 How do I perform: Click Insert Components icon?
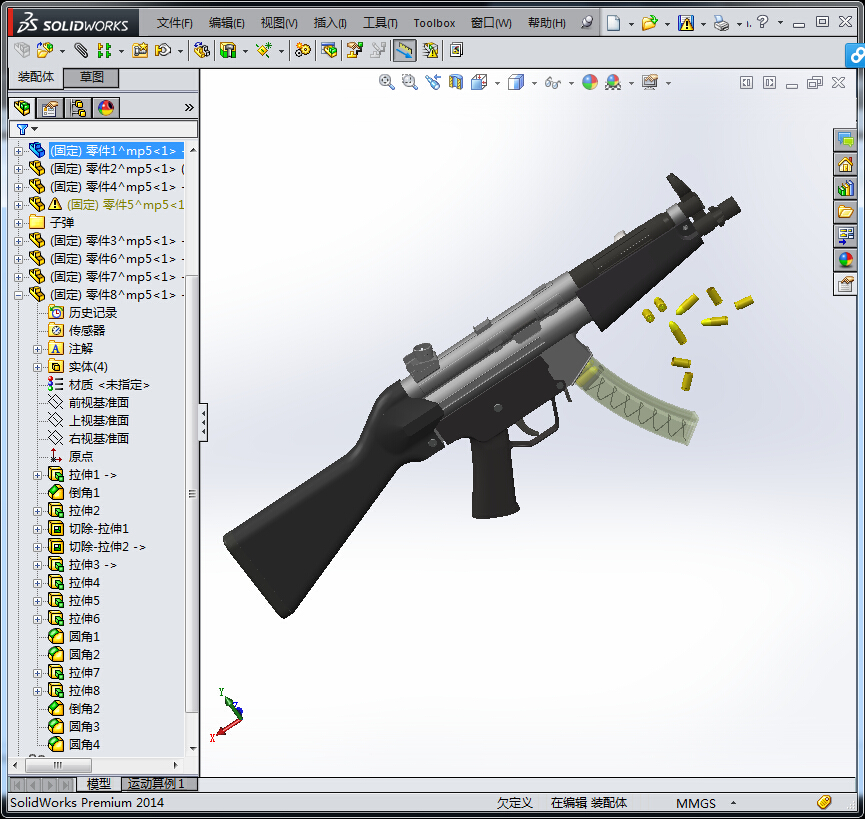[x=45, y=50]
